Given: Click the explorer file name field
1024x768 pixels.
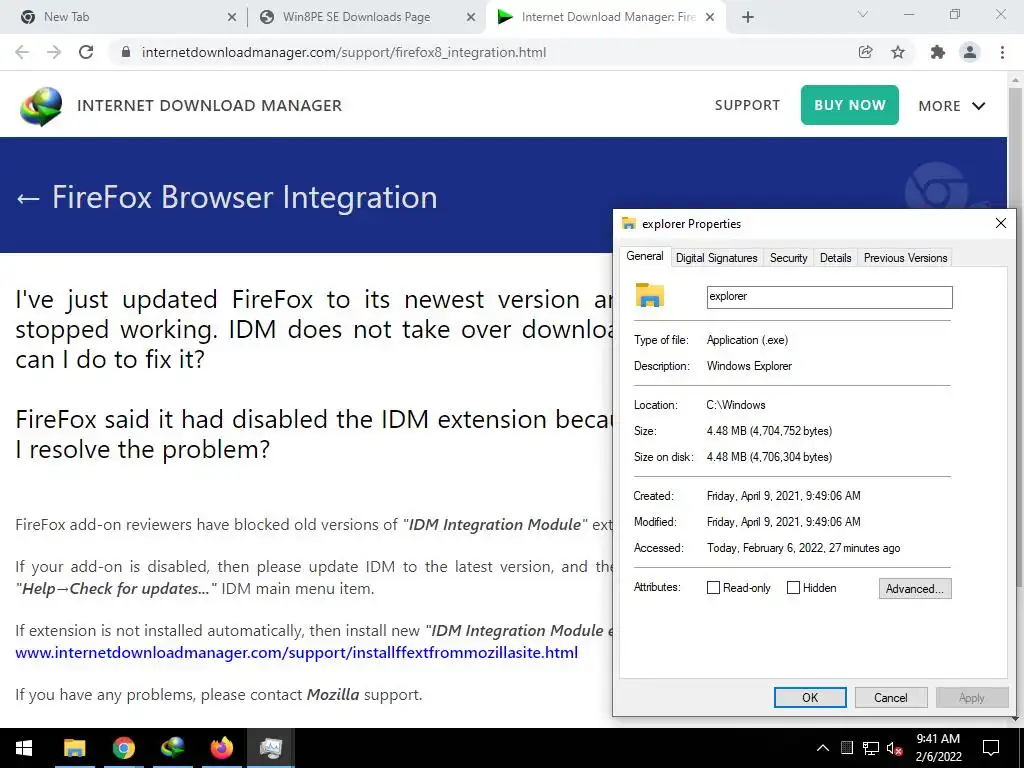Looking at the screenshot, I should coord(829,297).
